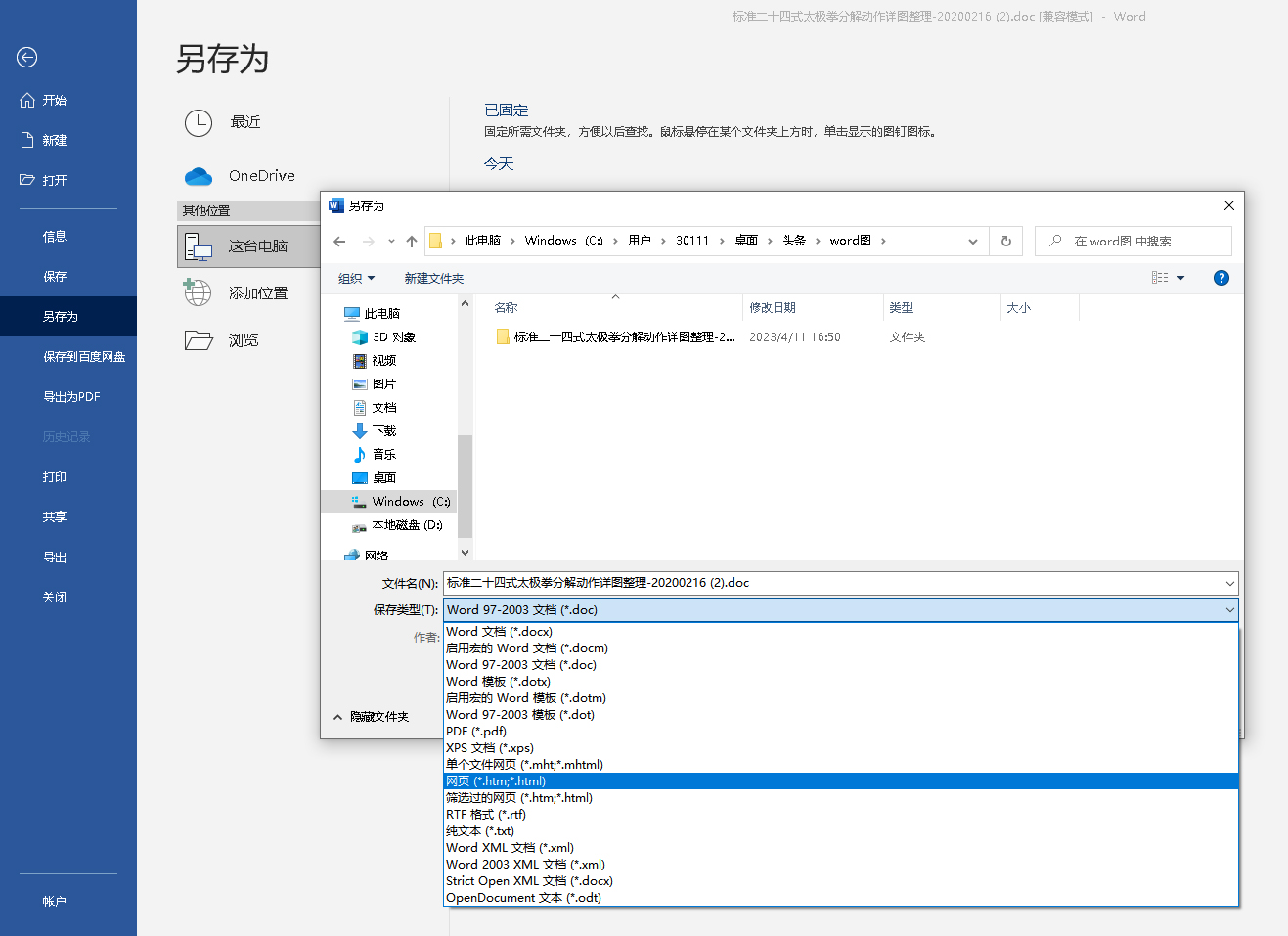Choose RTF 格式 (*.rtf)
1288x936 pixels.
point(841,815)
